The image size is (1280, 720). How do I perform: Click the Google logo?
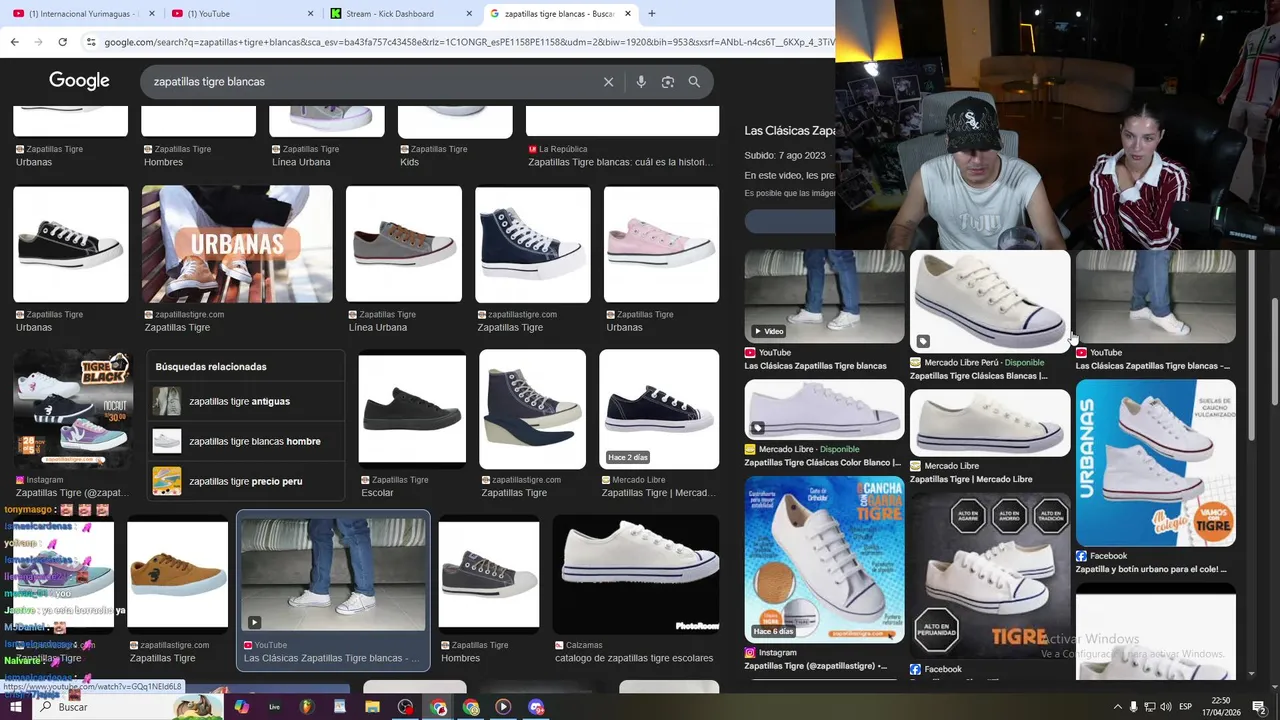point(79,81)
